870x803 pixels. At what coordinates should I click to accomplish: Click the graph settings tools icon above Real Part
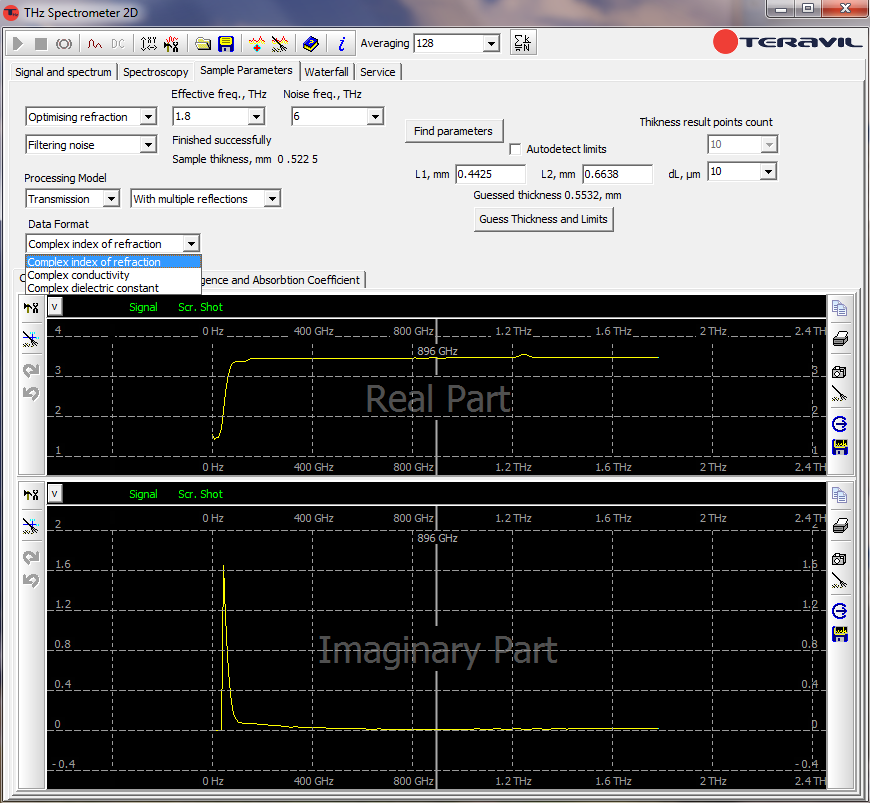31,307
